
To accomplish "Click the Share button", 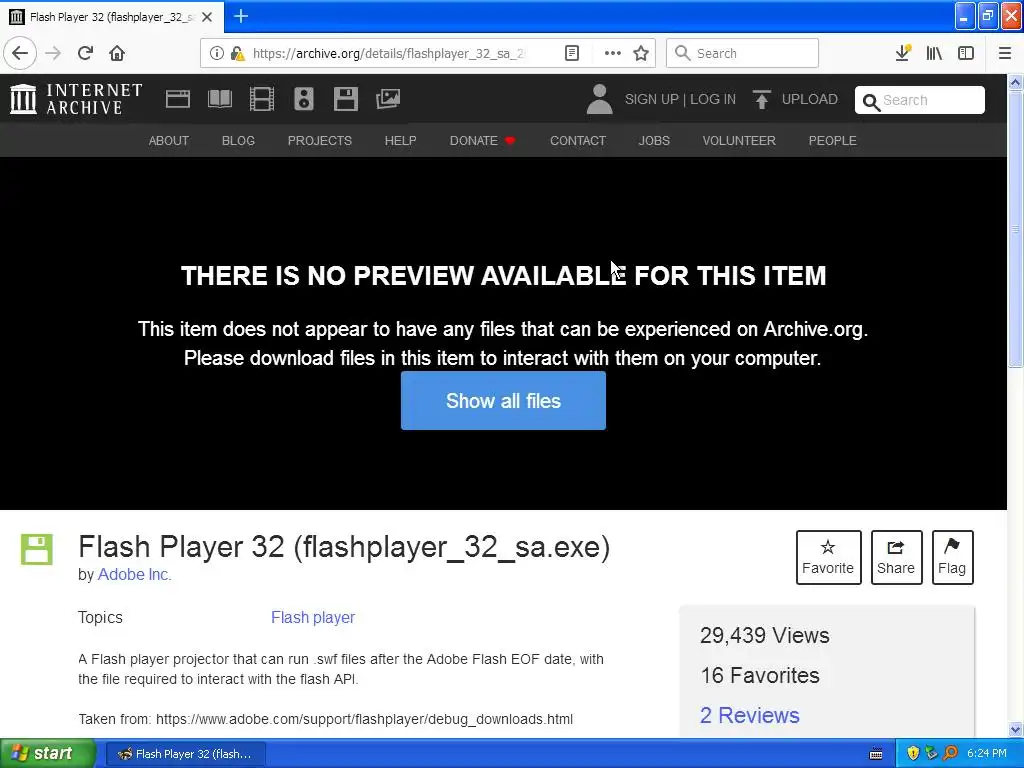I will [x=896, y=557].
